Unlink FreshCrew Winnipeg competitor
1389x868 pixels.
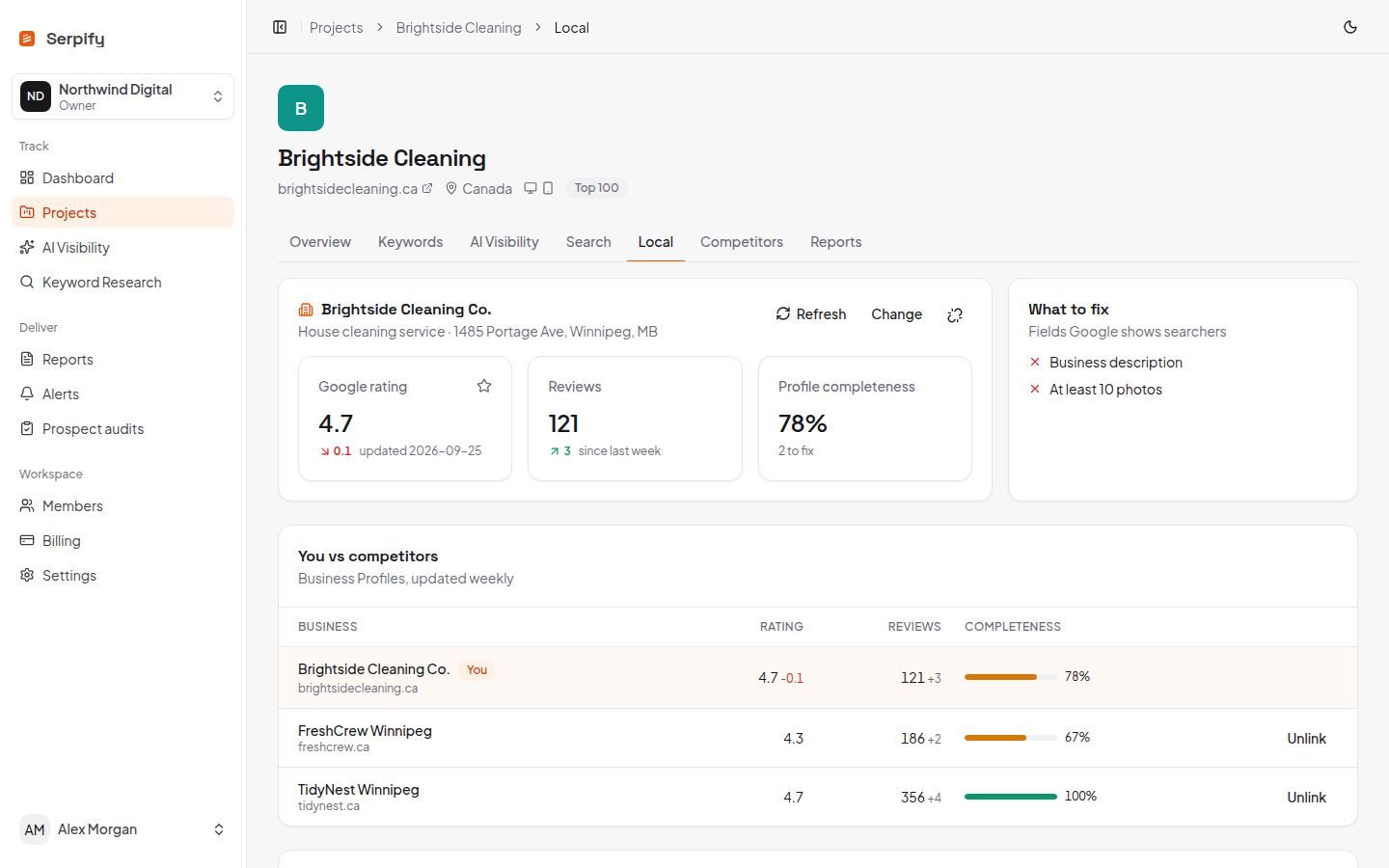[x=1306, y=739]
